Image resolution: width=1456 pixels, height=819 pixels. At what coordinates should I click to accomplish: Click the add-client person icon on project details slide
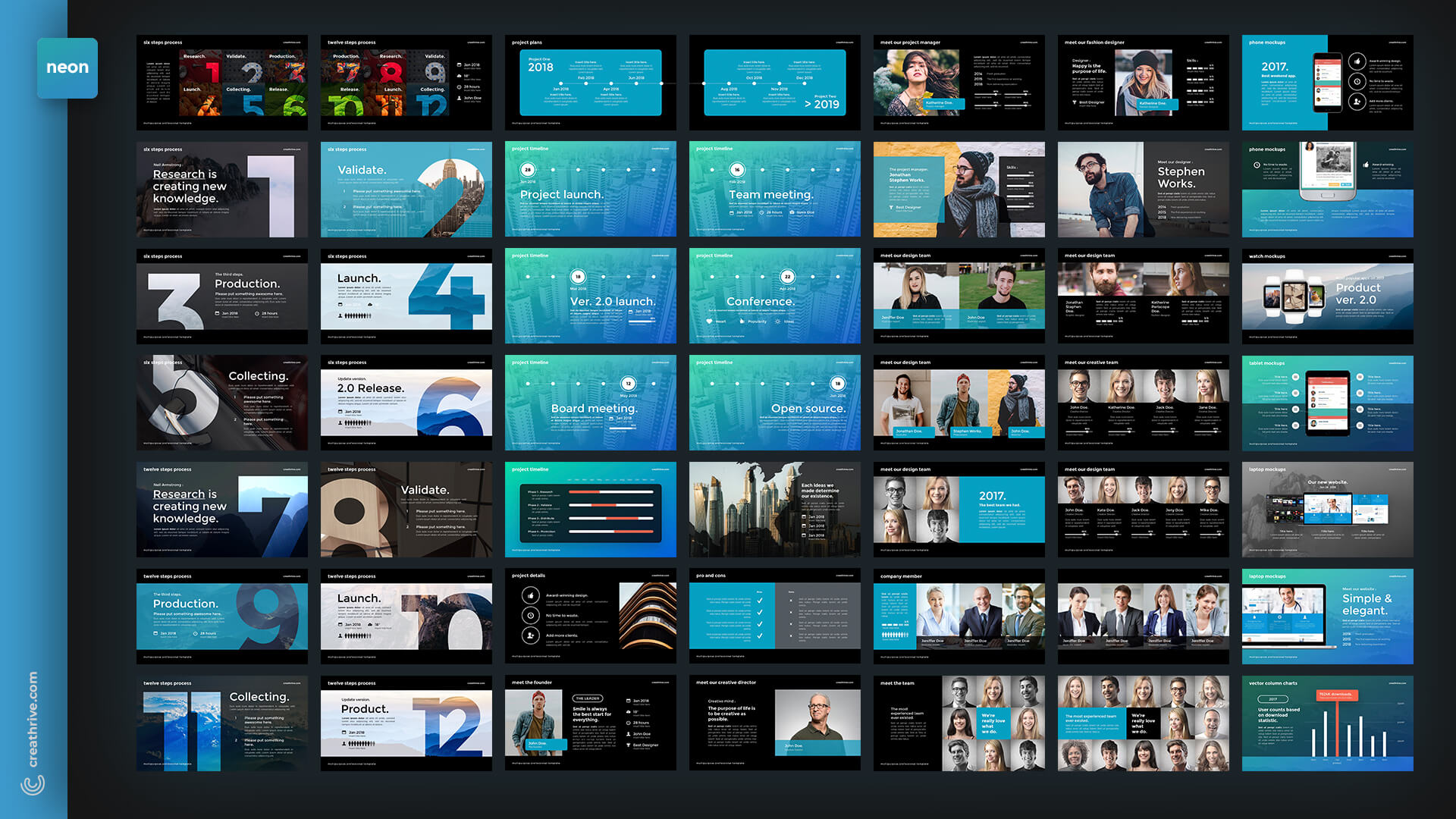(531, 636)
